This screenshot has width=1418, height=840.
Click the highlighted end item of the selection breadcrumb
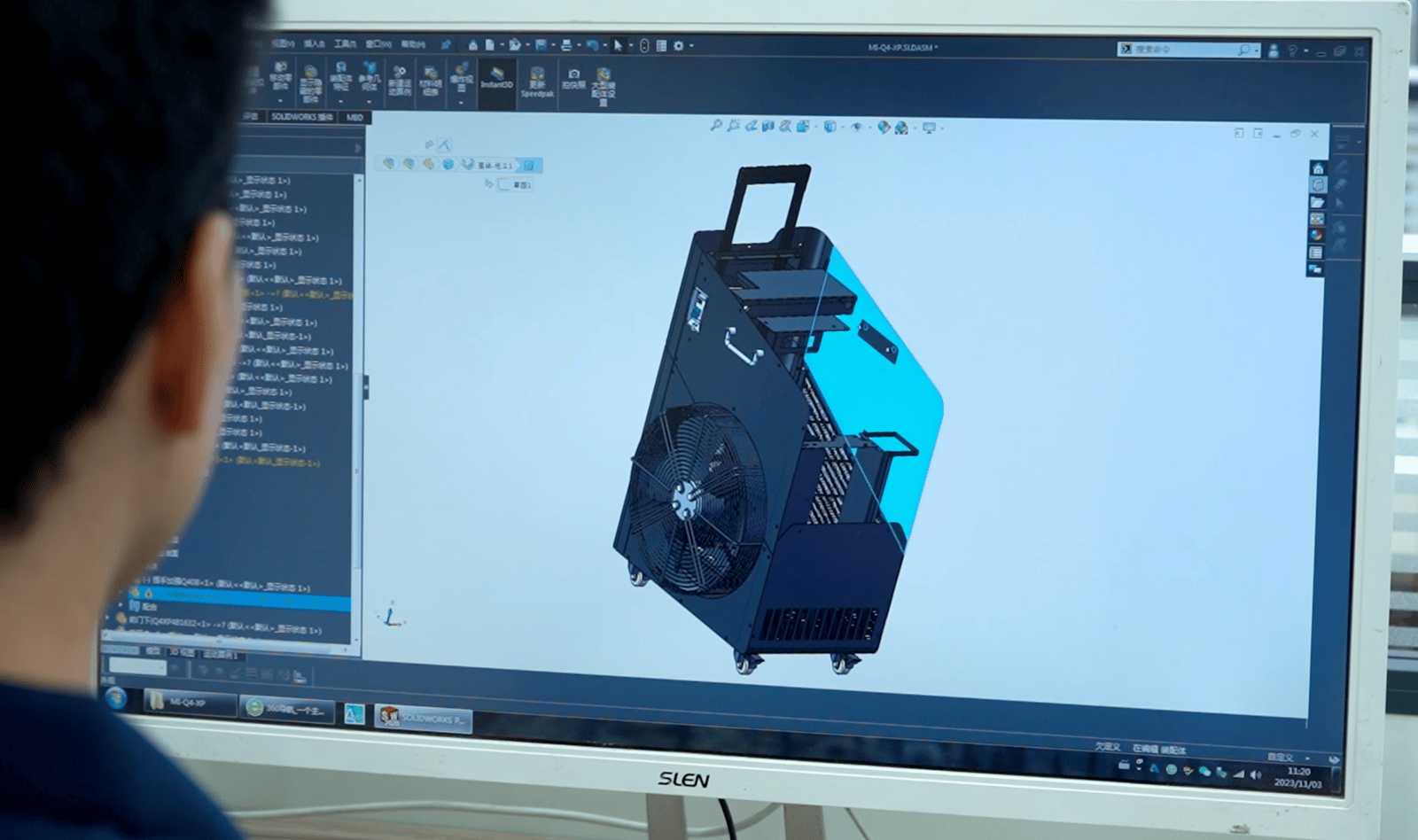tap(529, 166)
